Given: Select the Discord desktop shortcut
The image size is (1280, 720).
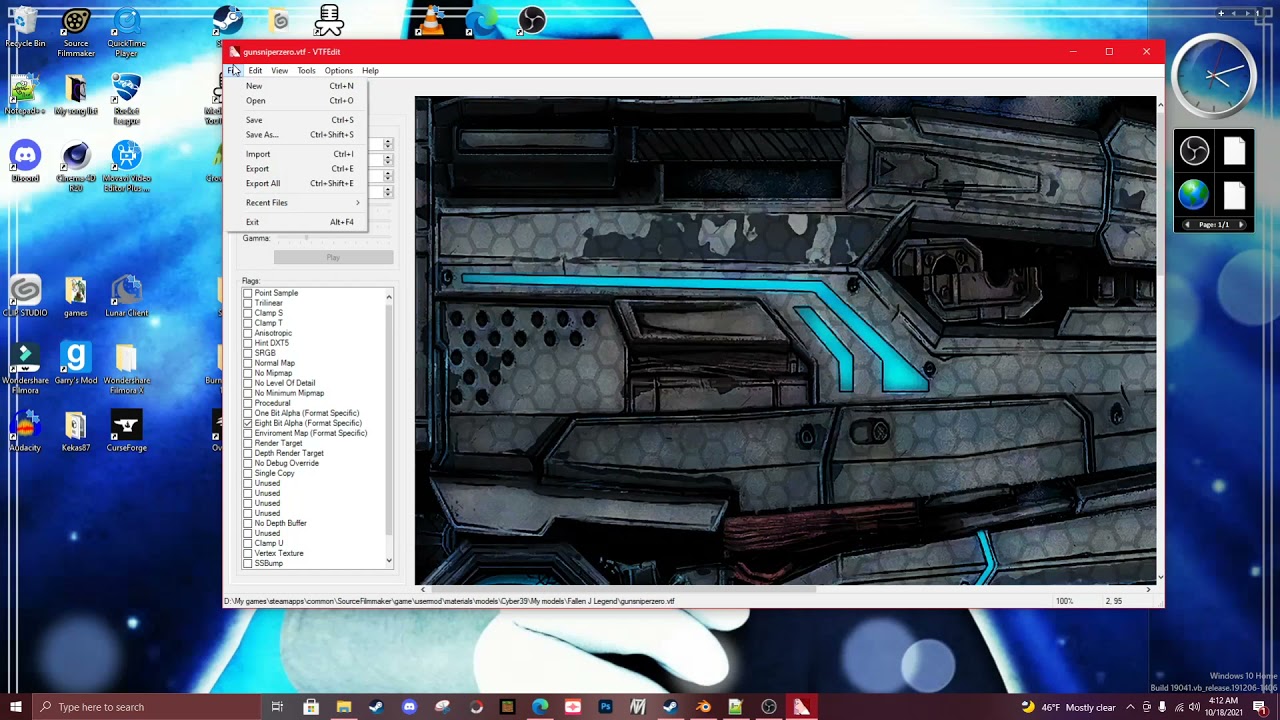Looking at the screenshot, I should [x=25, y=162].
